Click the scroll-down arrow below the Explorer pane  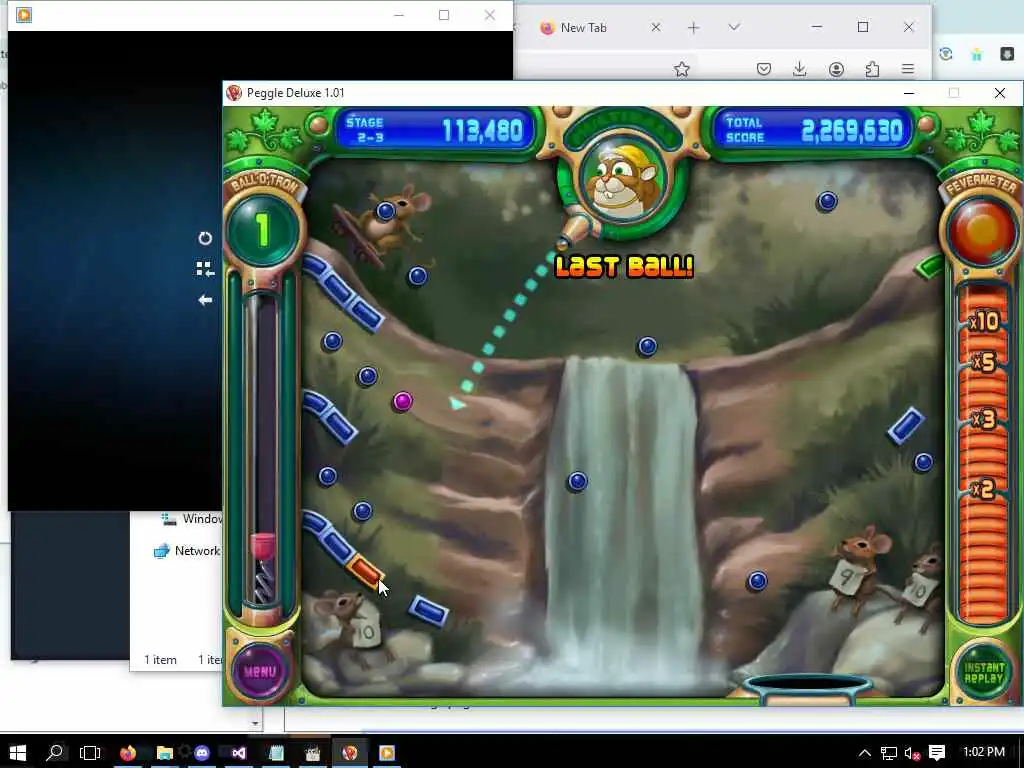[255, 723]
